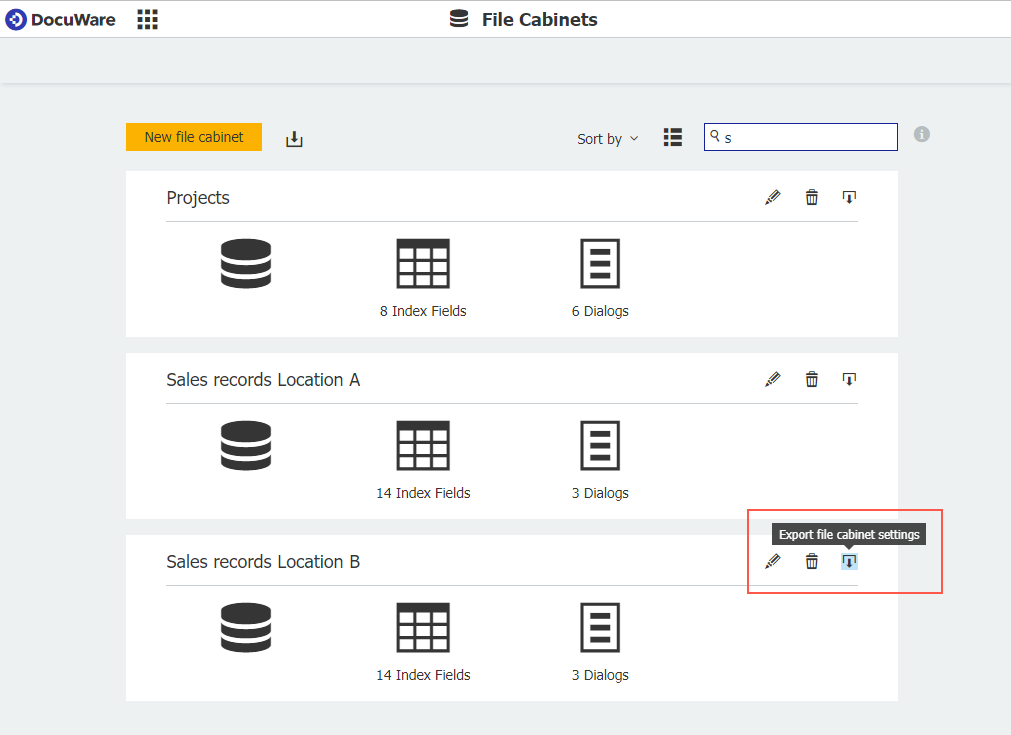1011x735 pixels.
Task: Click the 3 Dialogs label for Location B
Action: coord(600,674)
